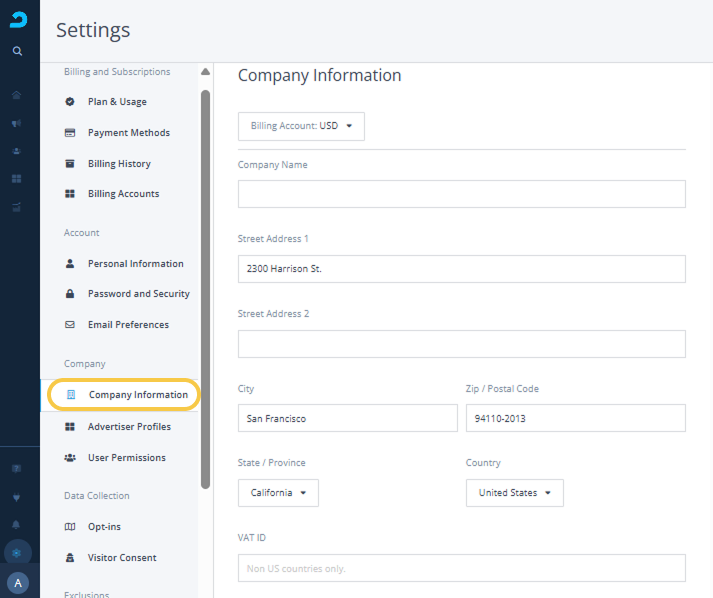Open the Country United States dropdown
Viewport: 713px width, 598px height.
tap(514, 493)
